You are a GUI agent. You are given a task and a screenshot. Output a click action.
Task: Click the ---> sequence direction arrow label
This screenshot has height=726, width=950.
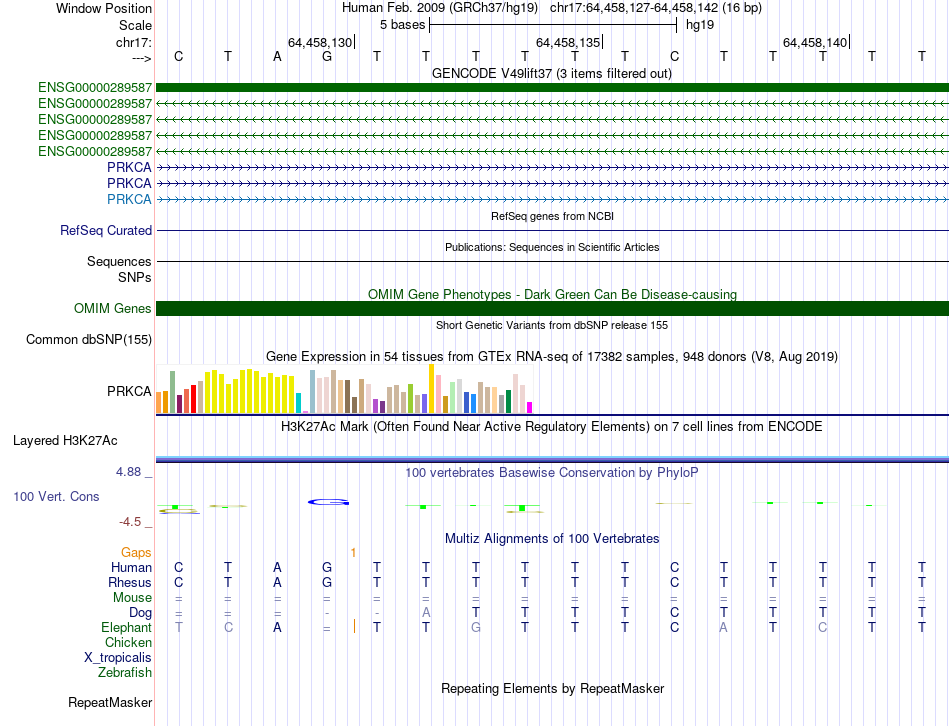pos(141,58)
